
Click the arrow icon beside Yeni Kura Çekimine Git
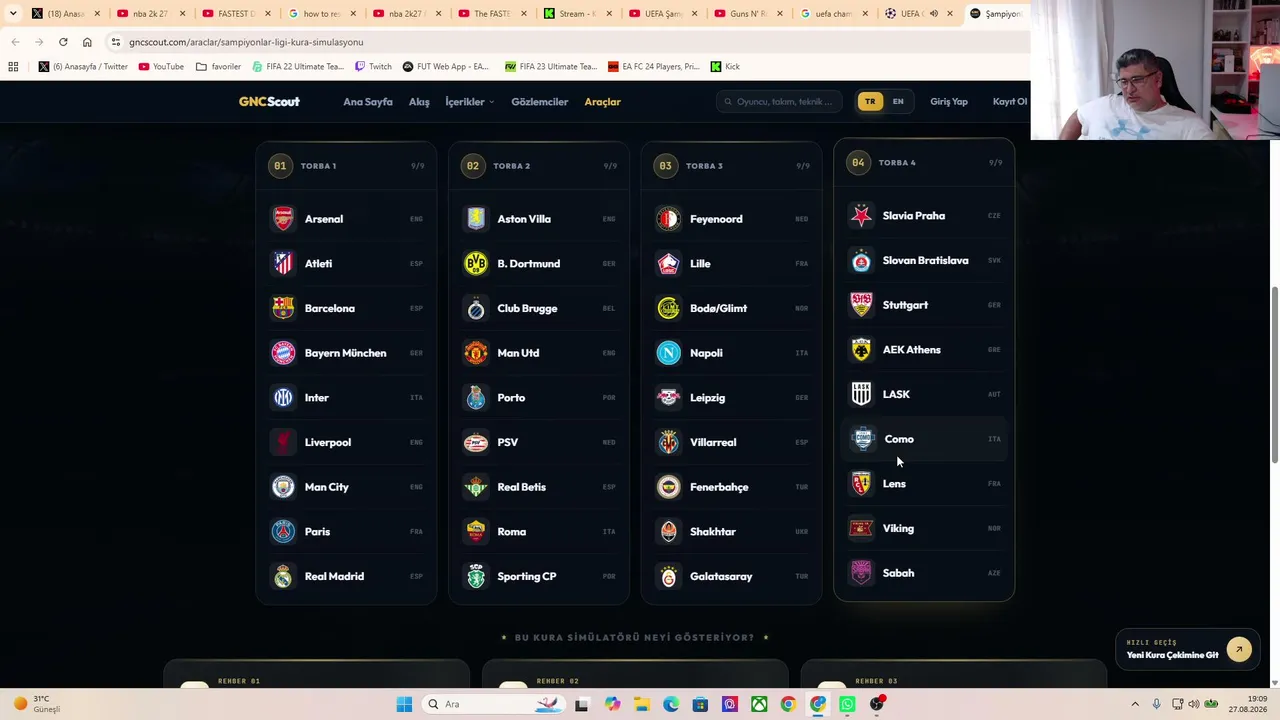(1239, 650)
